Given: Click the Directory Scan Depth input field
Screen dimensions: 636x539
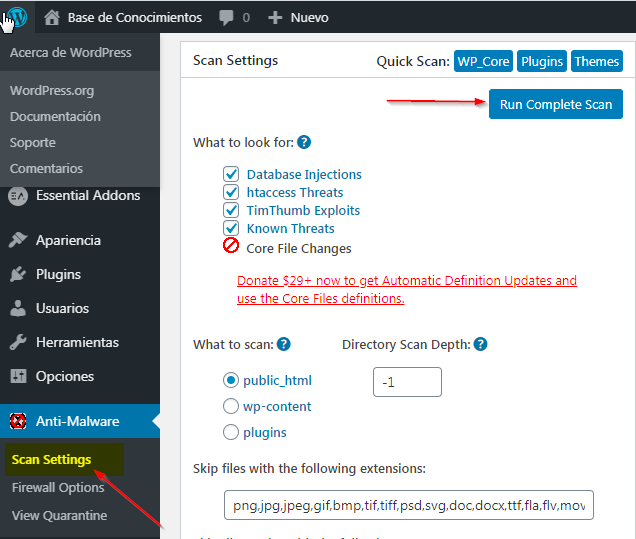Looking at the screenshot, I should pyautogui.click(x=407, y=381).
